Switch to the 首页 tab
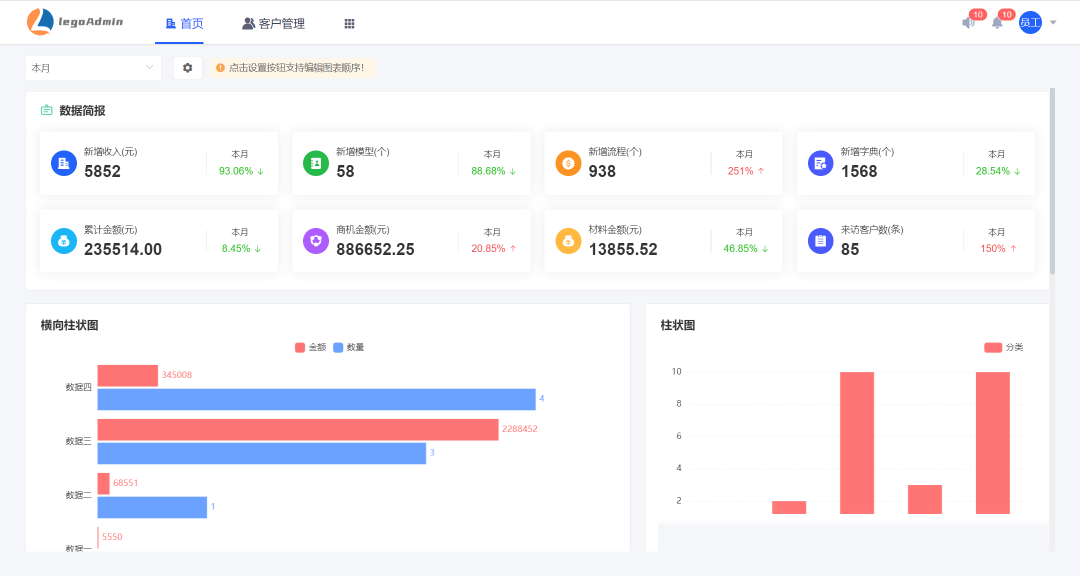 pos(184,23)
